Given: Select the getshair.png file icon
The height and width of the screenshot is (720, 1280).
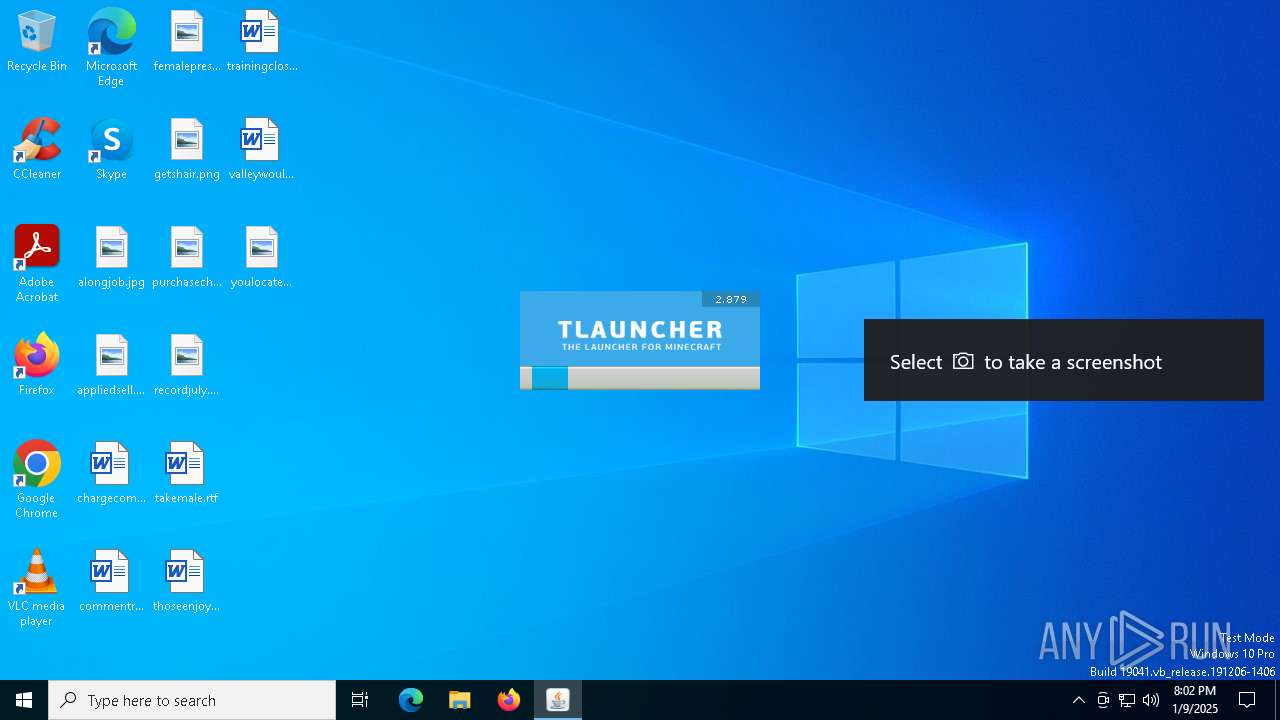Looking at the screenshot, I should 187,150.
